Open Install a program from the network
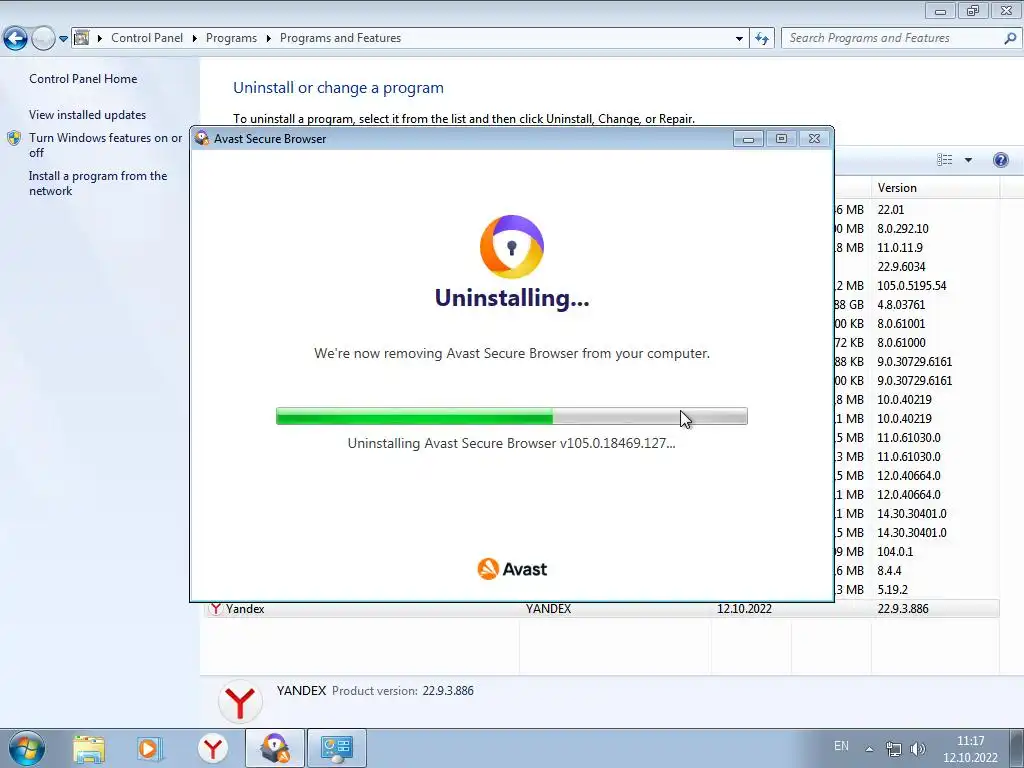Viewport: 1024px width, 768px height. tap(98, 183)
